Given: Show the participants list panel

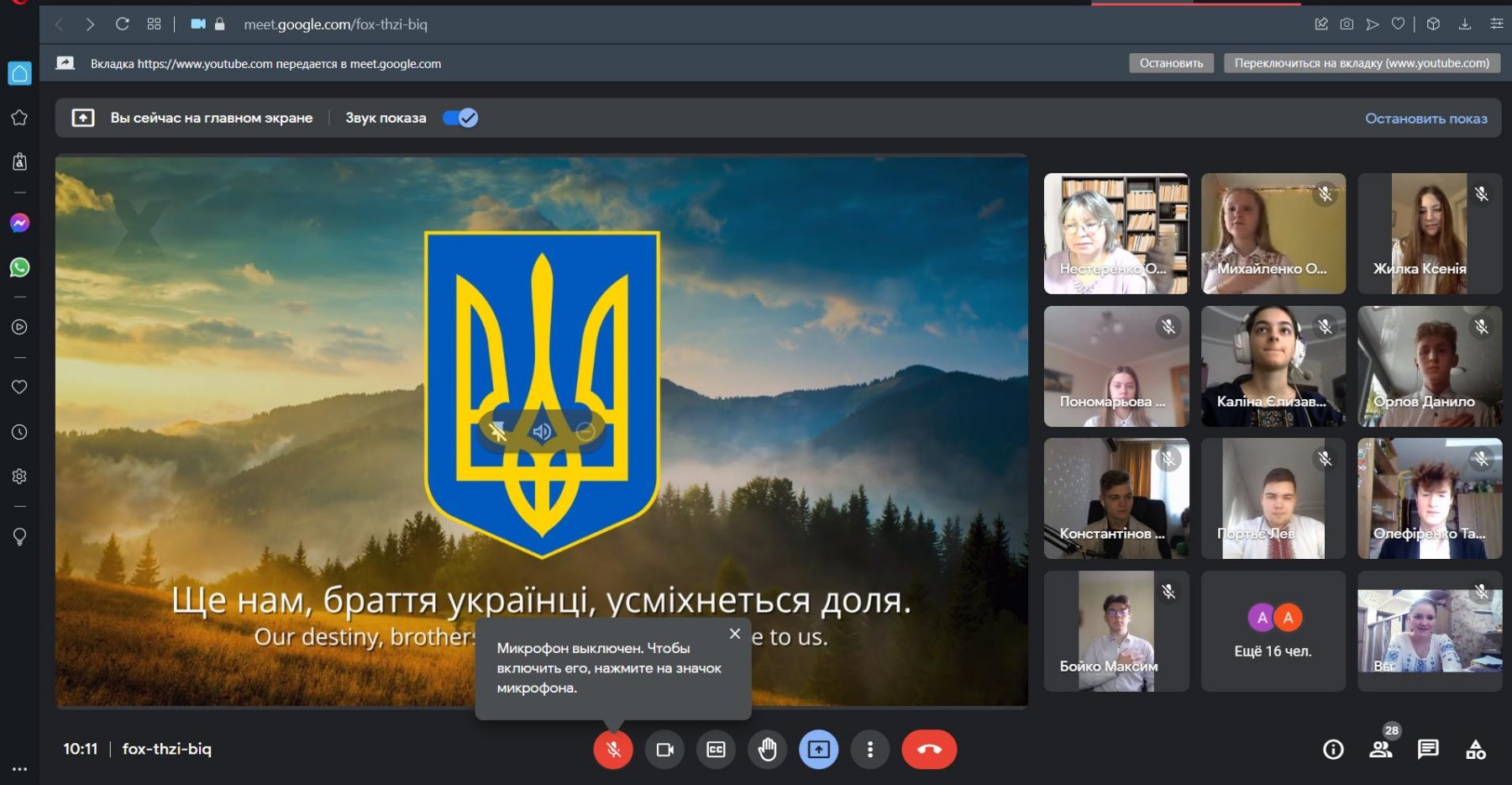Looking at the screenshot, I should [1380, 749].
